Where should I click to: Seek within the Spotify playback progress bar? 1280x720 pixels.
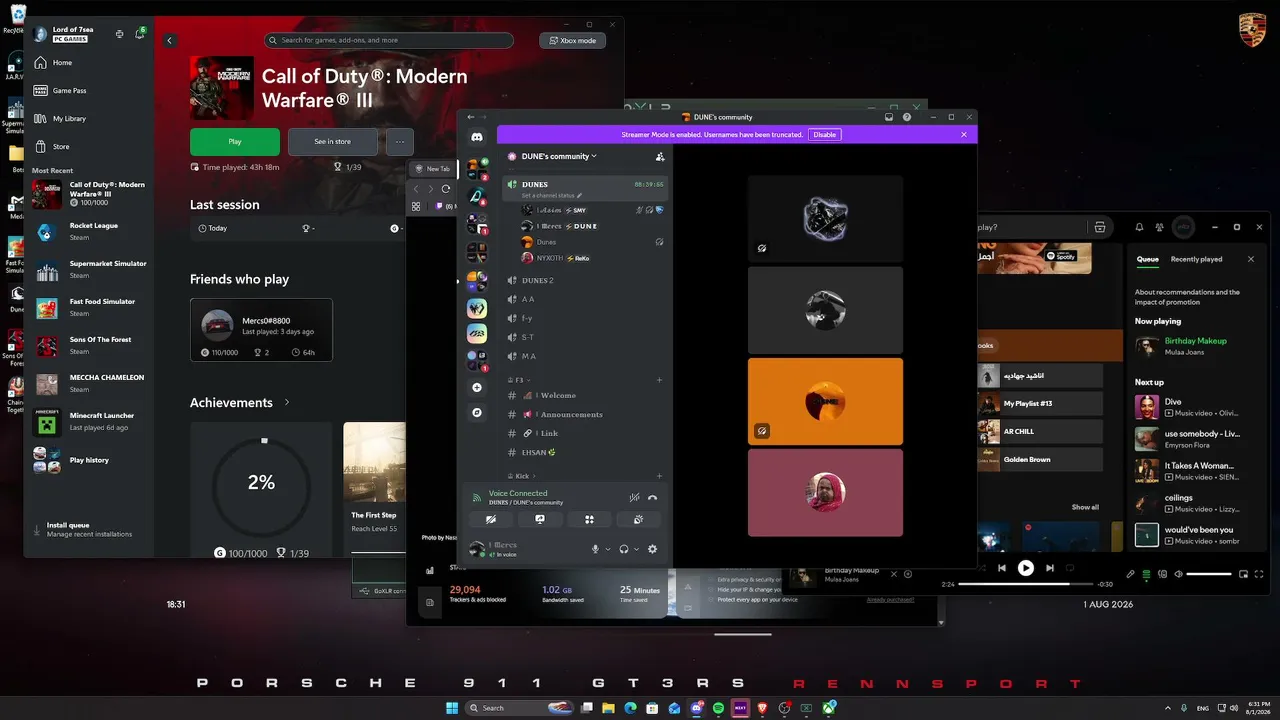[1024, 584]
